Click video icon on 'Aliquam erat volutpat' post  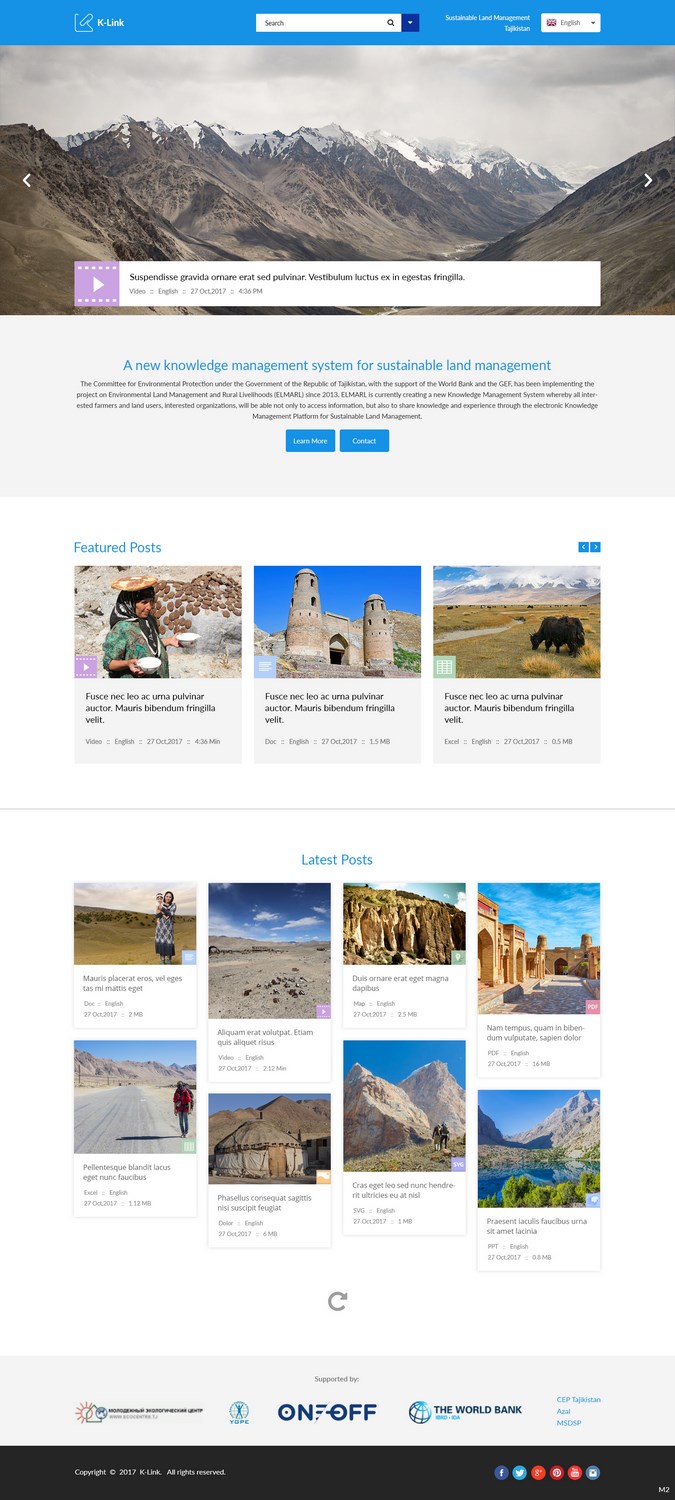(x=323, y=1012)
